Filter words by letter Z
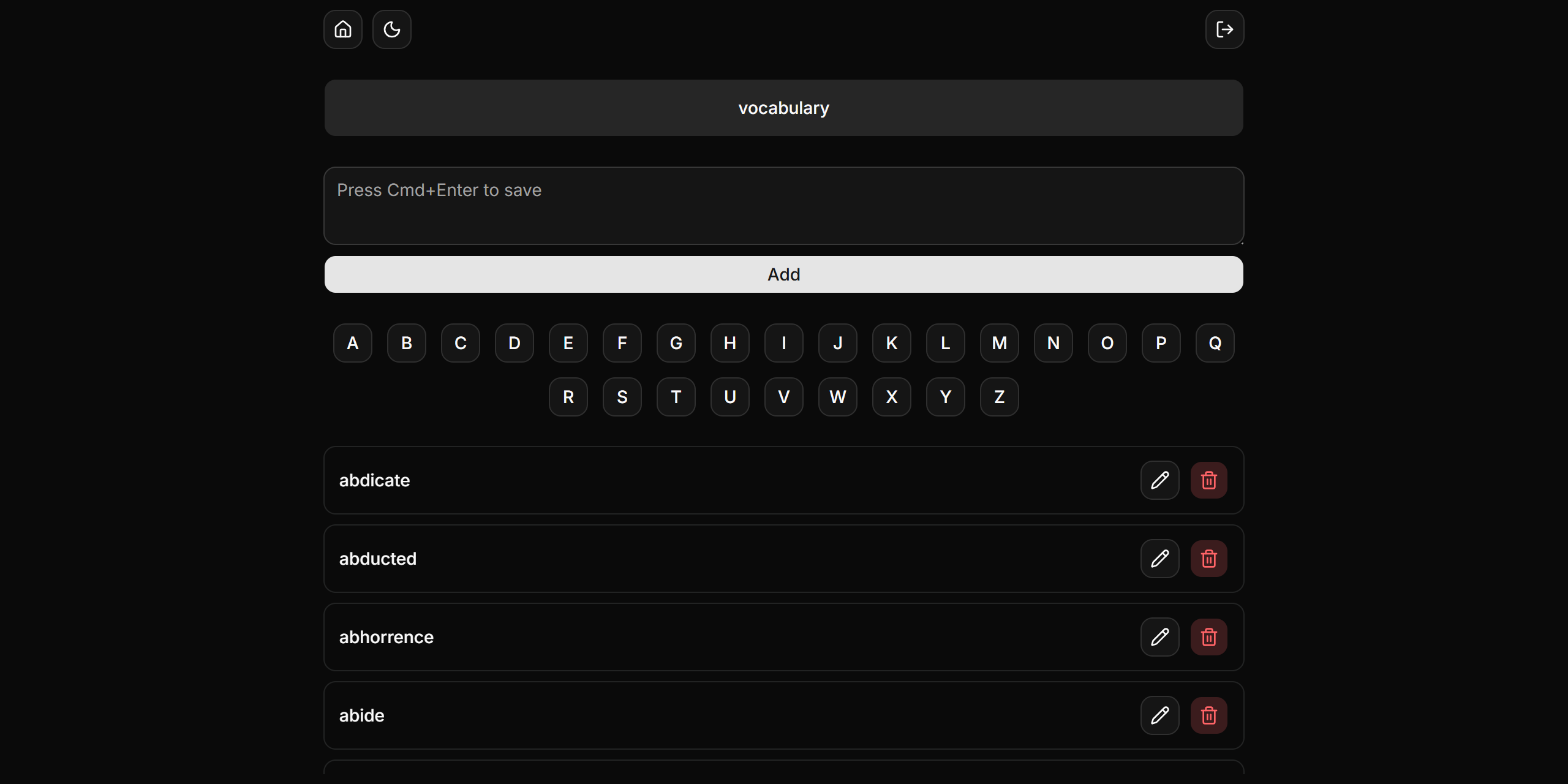This screenshot has width=1568, height=784. tap(999, 397)
